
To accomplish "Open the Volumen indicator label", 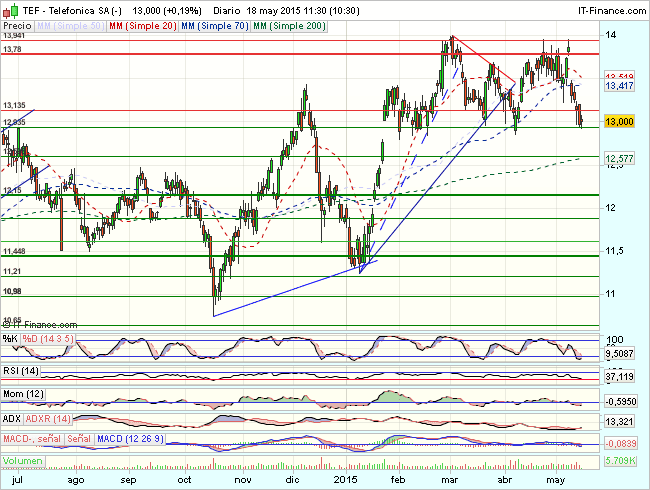I will click(23, 461).
